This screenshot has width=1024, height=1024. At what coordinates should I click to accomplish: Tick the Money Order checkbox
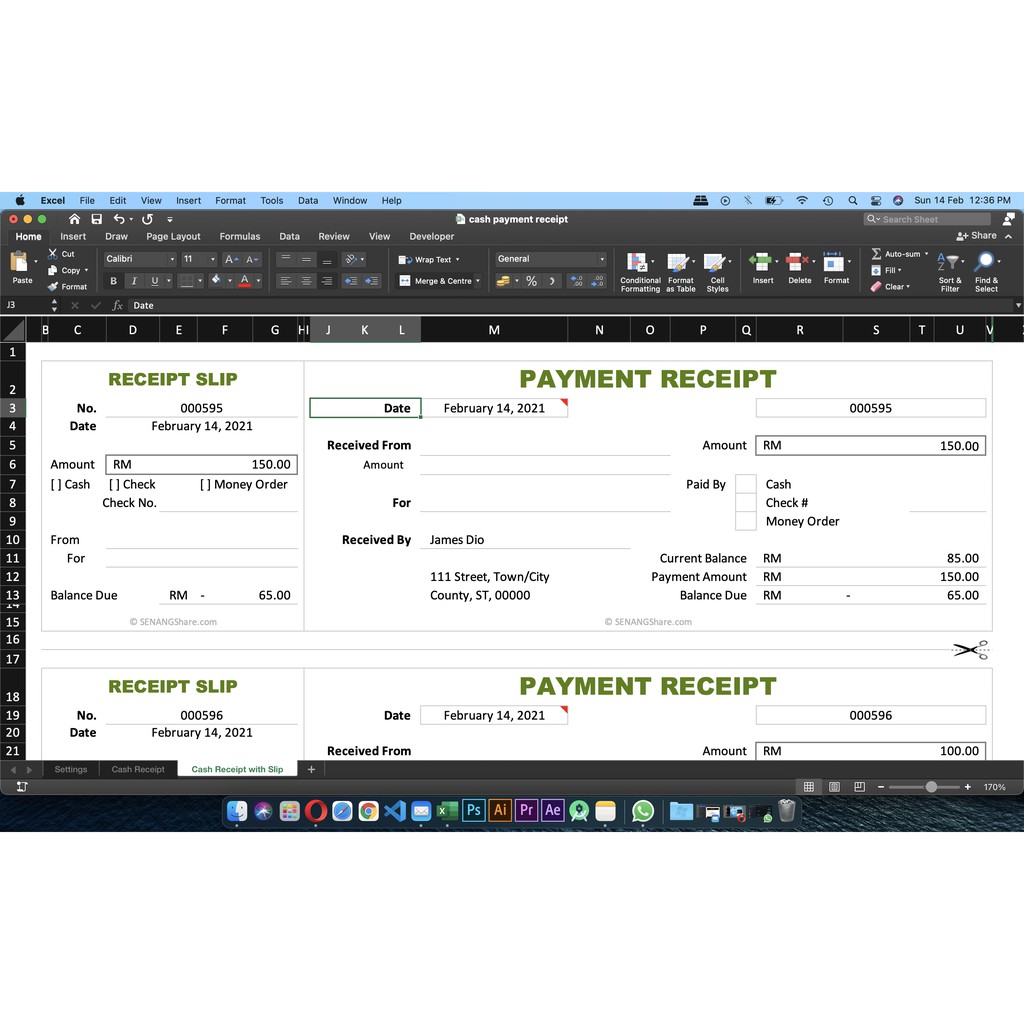coord(745,521)
